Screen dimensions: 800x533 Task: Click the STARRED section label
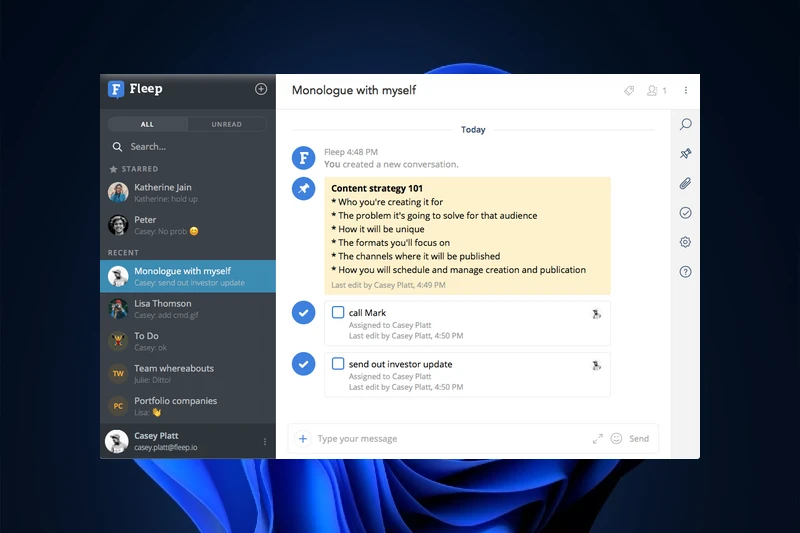click(x=140, y=169)
